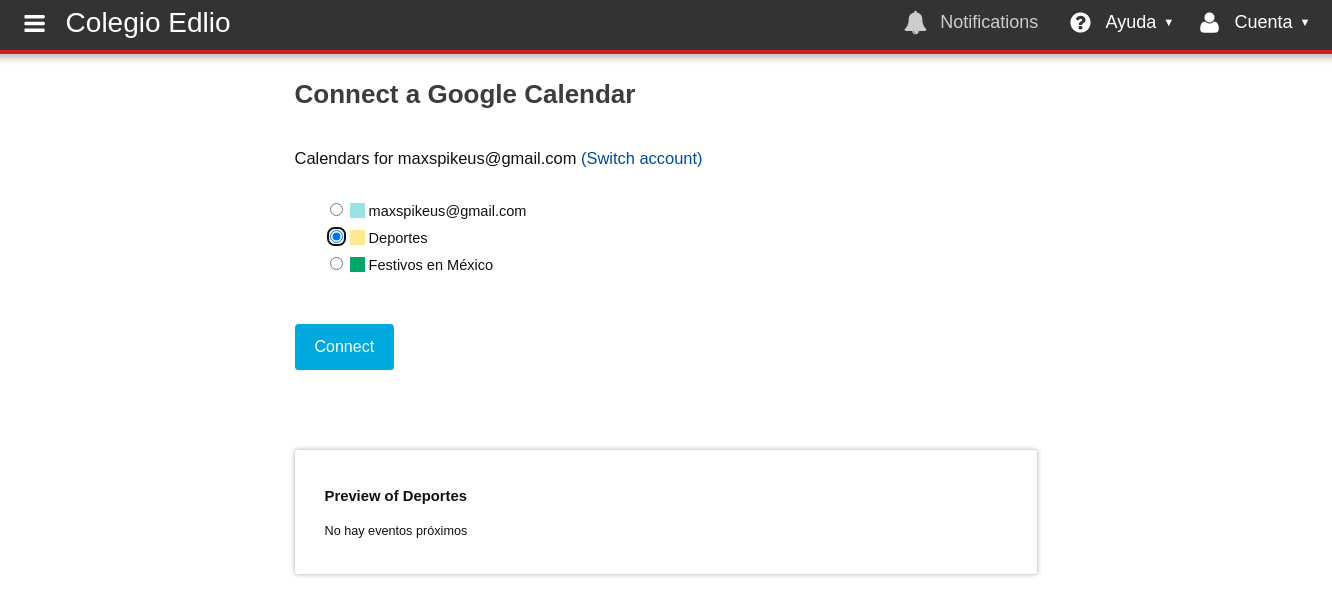Follow the Switch account link
This screenshot has width=1332, height=611.
click(641, 158)
